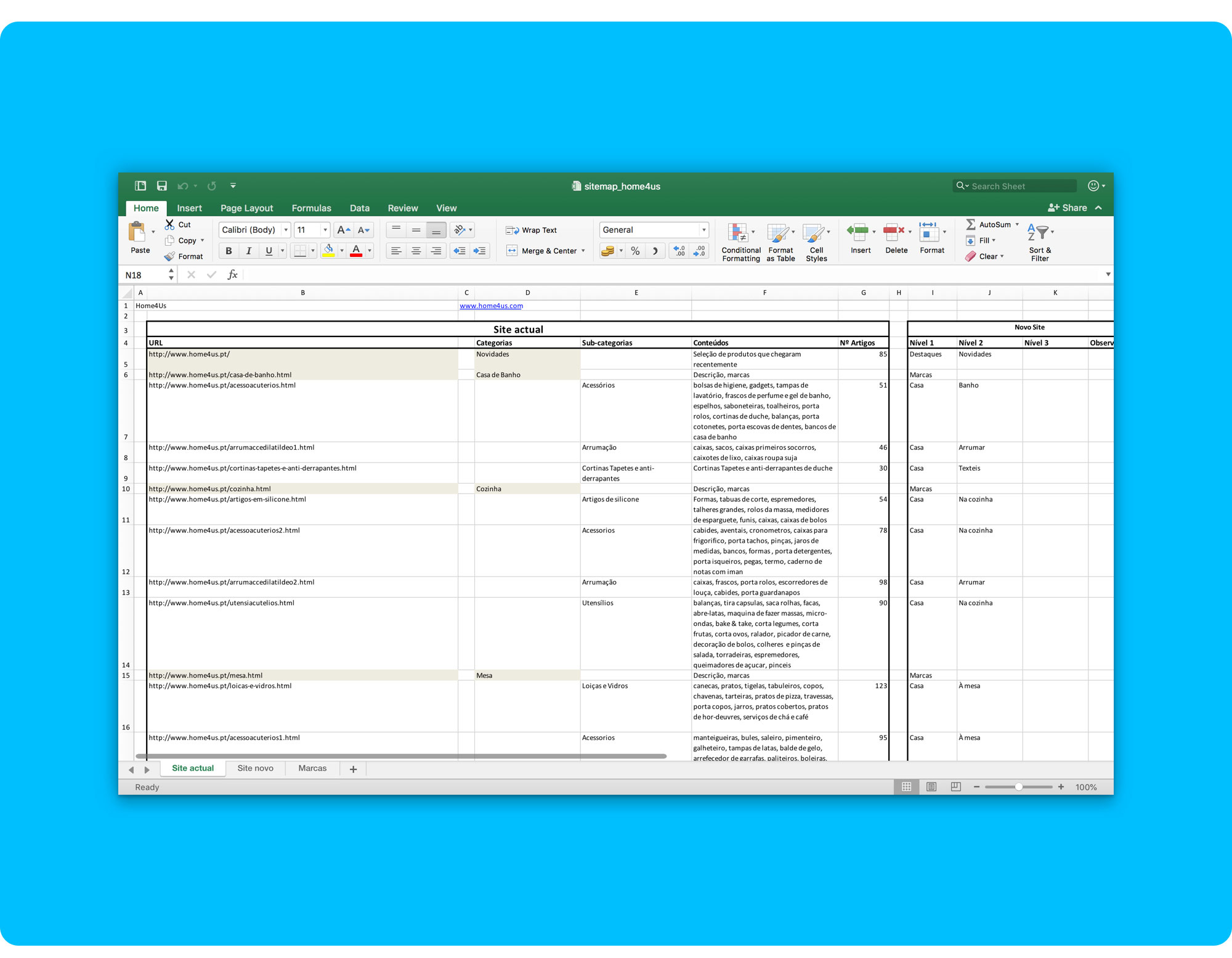Image resolution: width=1232 pixels, height=958 pixels.
Task: Toggle Wrap Text
Action: point(531,230)
